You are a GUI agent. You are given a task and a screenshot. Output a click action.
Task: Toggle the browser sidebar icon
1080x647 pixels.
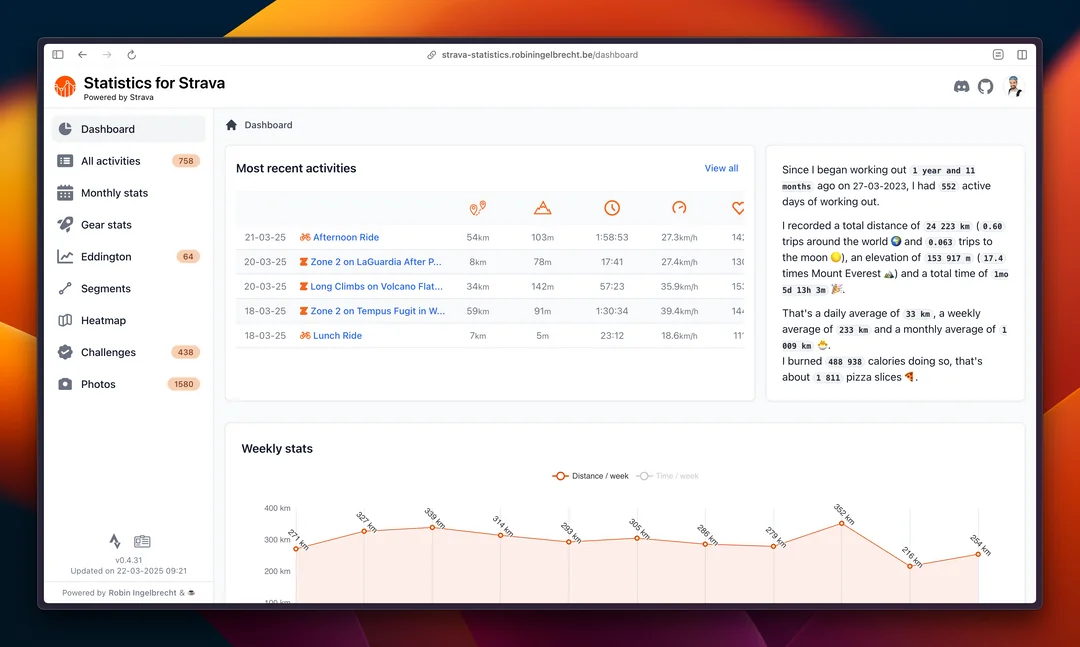pos(58,54)
